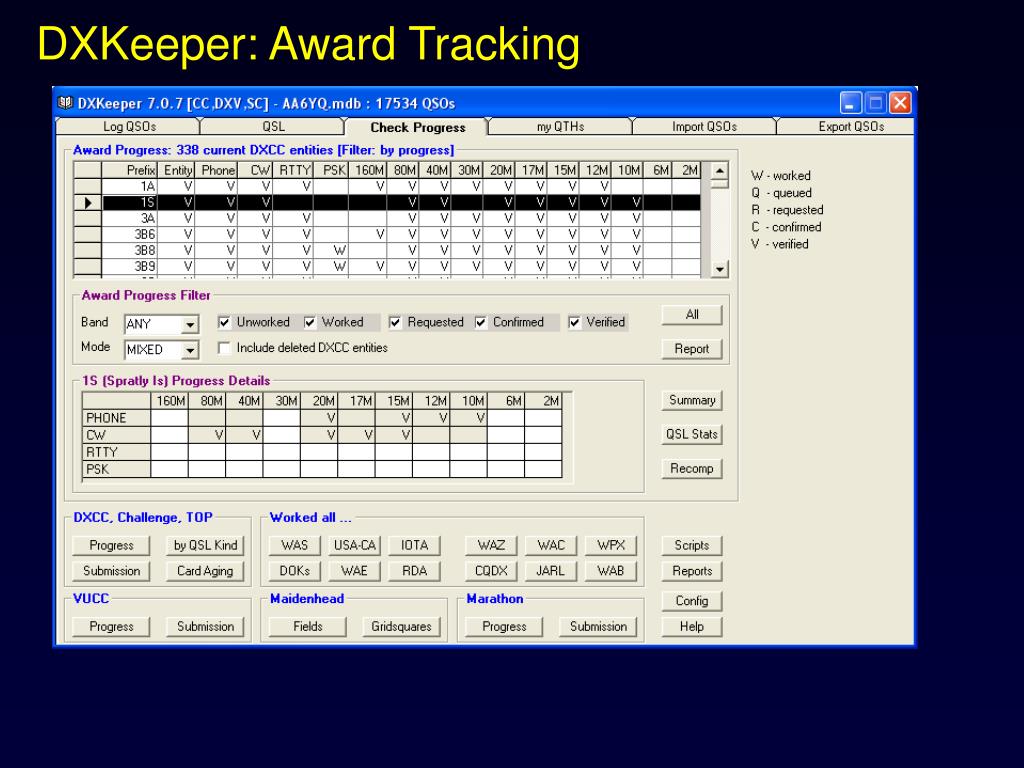Click the Marathon Submission button
Screen dimensions: 1024x768
click(x=598, y=626)
